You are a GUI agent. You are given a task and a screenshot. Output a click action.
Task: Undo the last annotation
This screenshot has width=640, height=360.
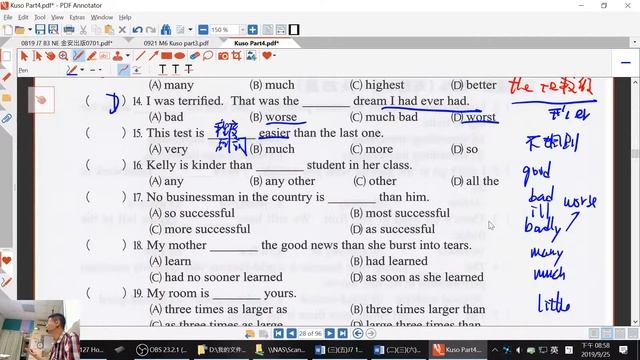(x=137, y=30)
